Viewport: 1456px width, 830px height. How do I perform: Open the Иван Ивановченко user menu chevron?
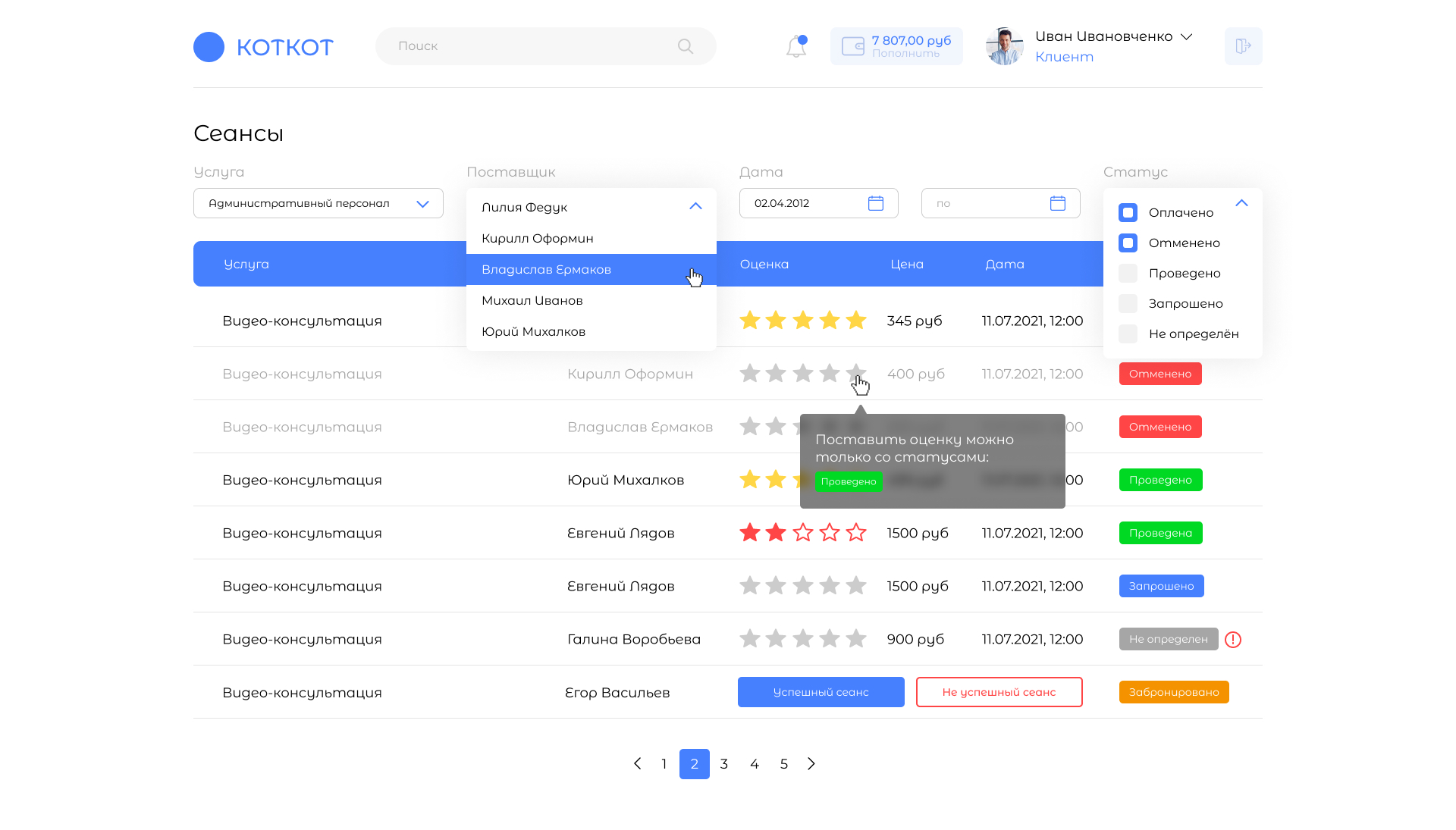click(1187, 36)
